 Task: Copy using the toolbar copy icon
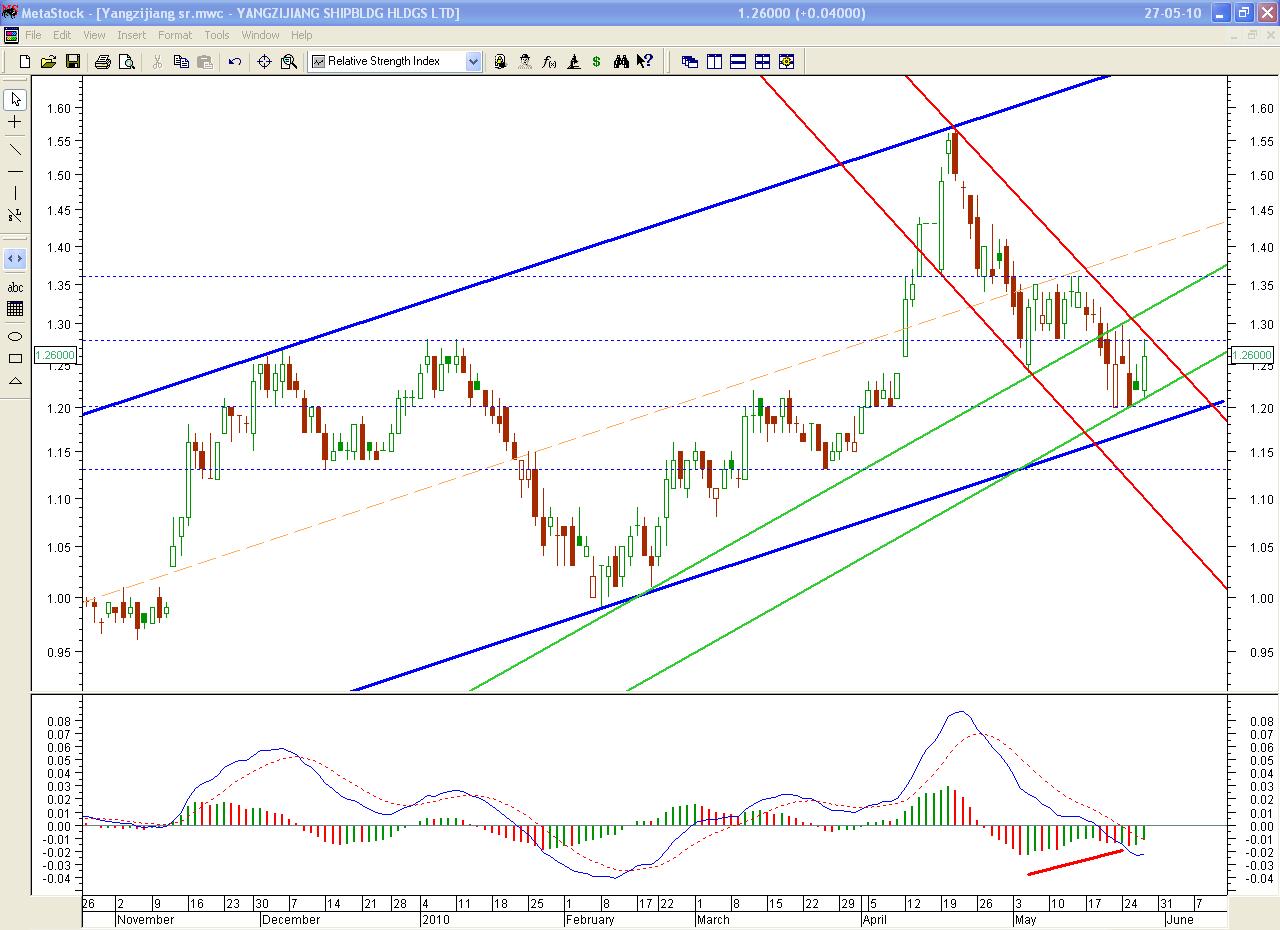(181, 62)
